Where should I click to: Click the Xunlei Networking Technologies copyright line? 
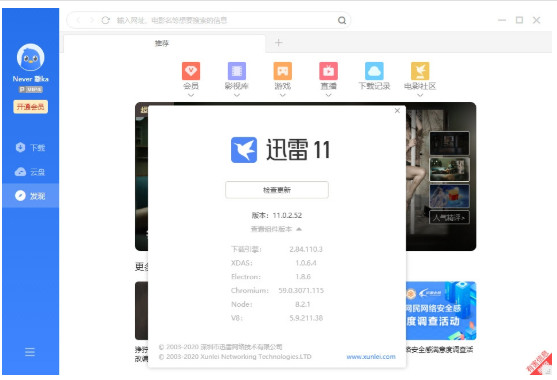coord(235,357)
